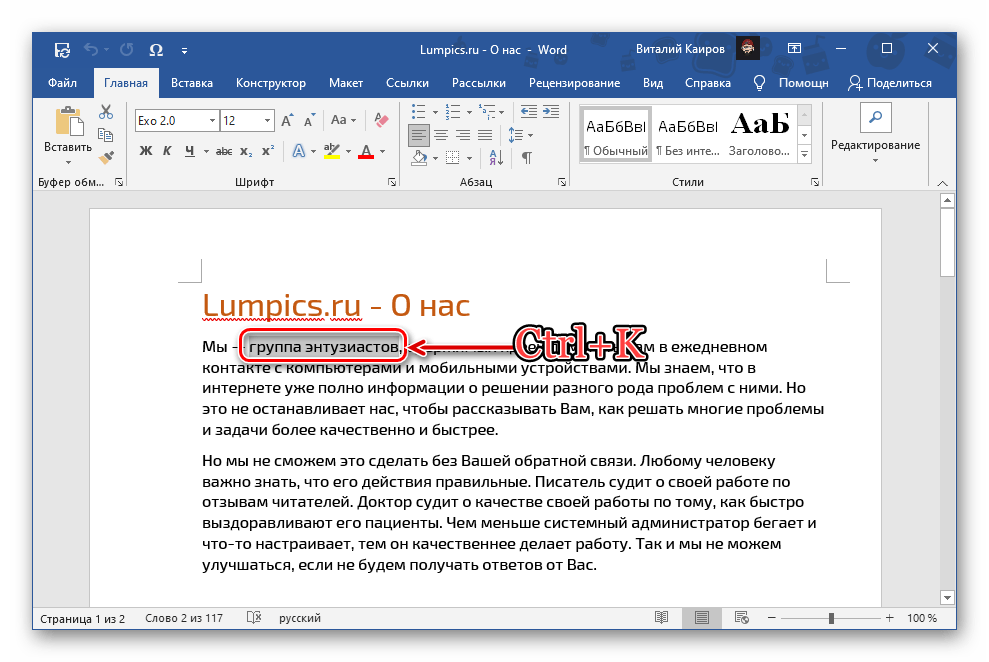Toggle bold Ж formatting

pyautogui.click(x=146, y=151)
